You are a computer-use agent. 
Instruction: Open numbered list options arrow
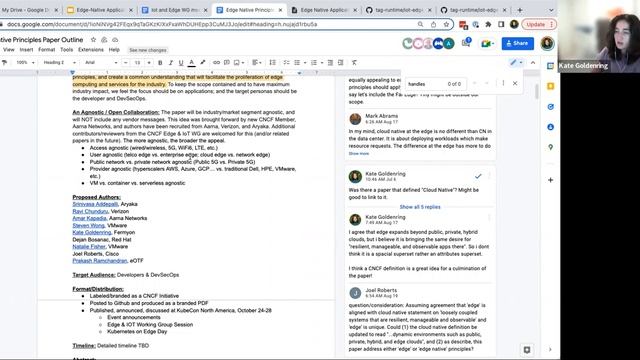(322, 62)
